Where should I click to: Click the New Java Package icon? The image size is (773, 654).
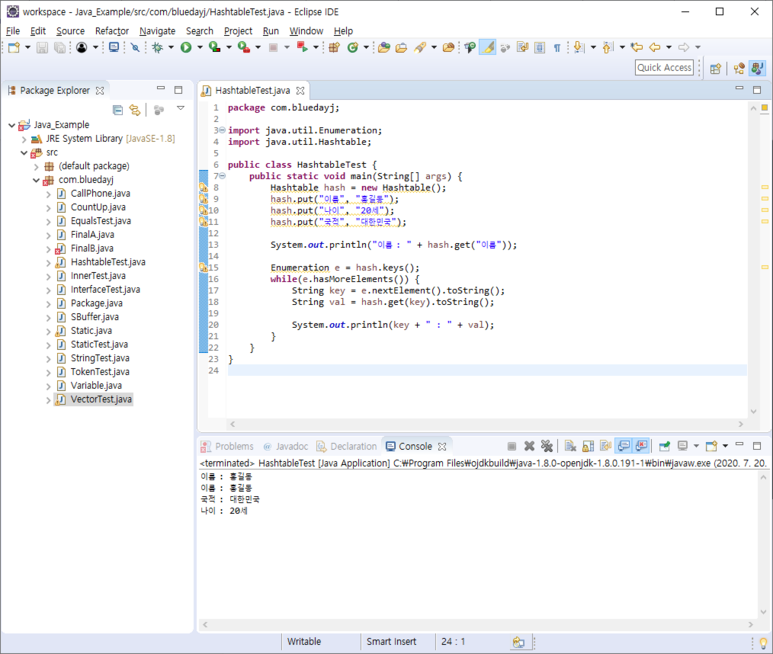335,47
